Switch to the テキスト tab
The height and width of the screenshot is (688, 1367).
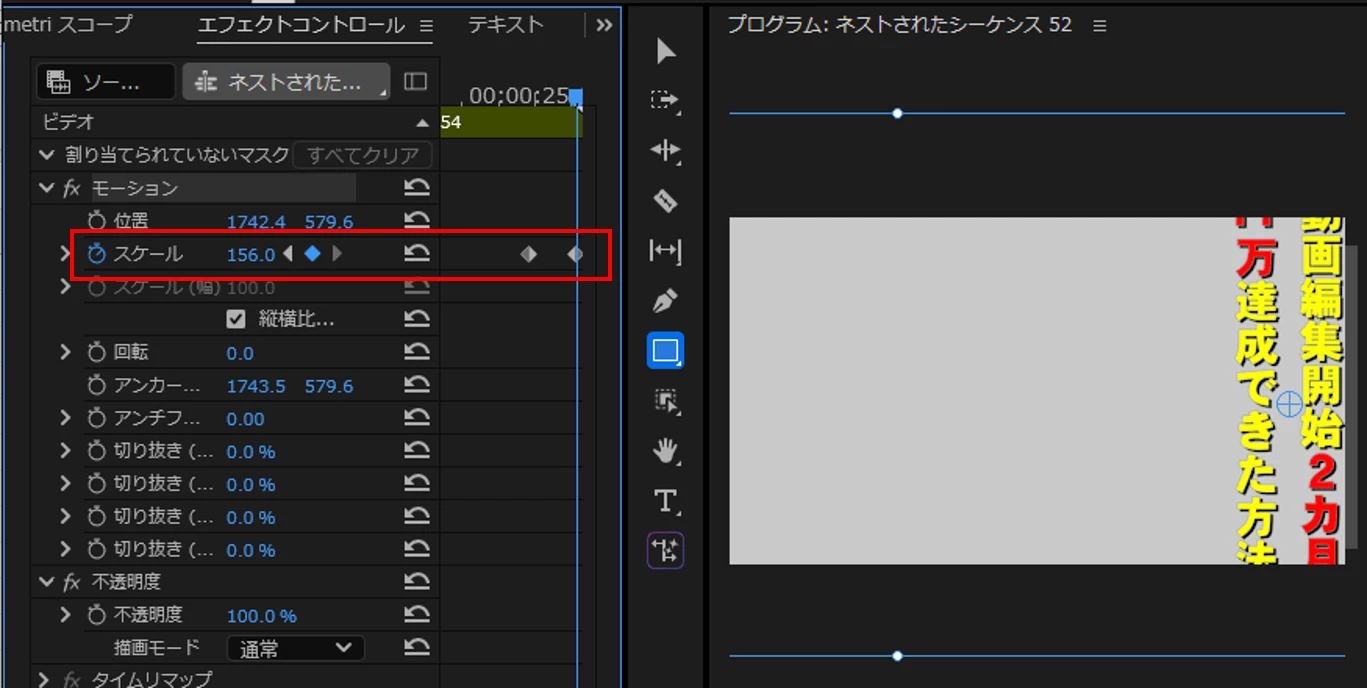click(506, 25)
